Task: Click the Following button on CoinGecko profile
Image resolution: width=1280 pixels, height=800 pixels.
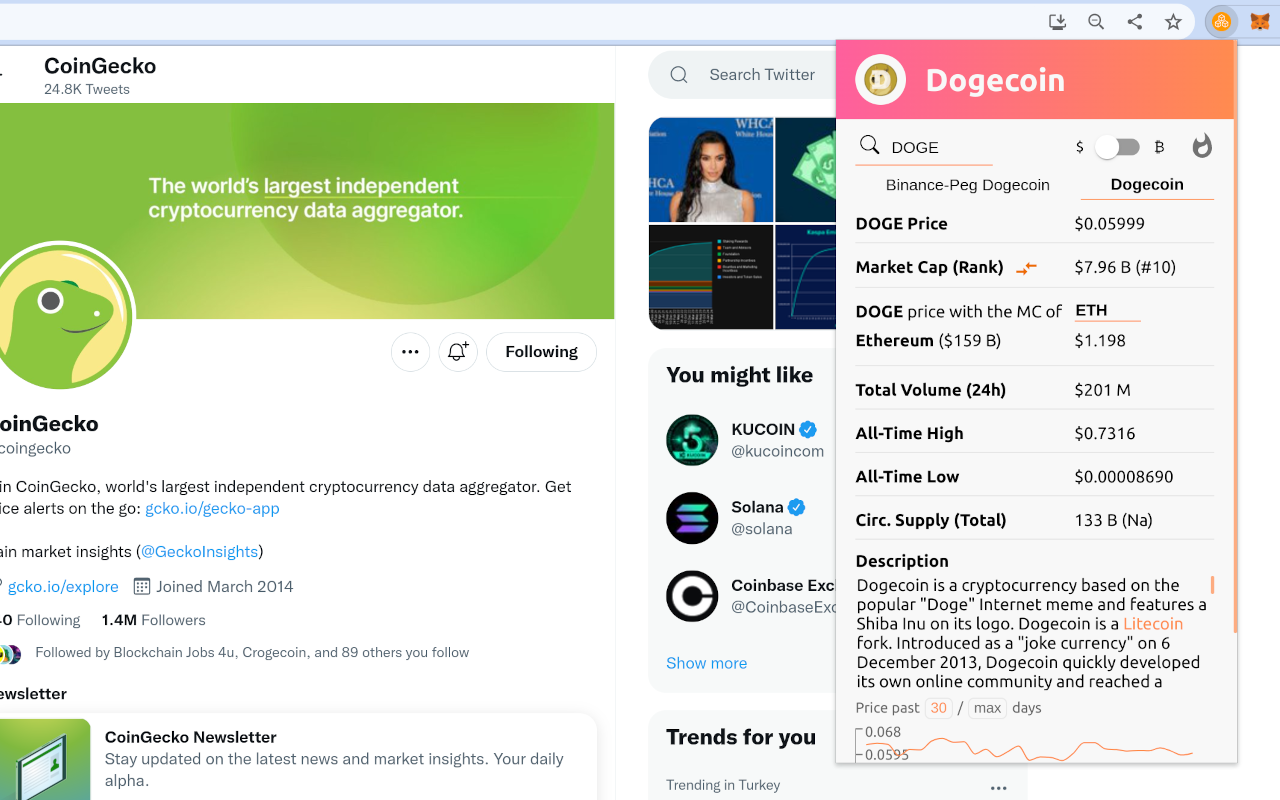Action: 541,352
